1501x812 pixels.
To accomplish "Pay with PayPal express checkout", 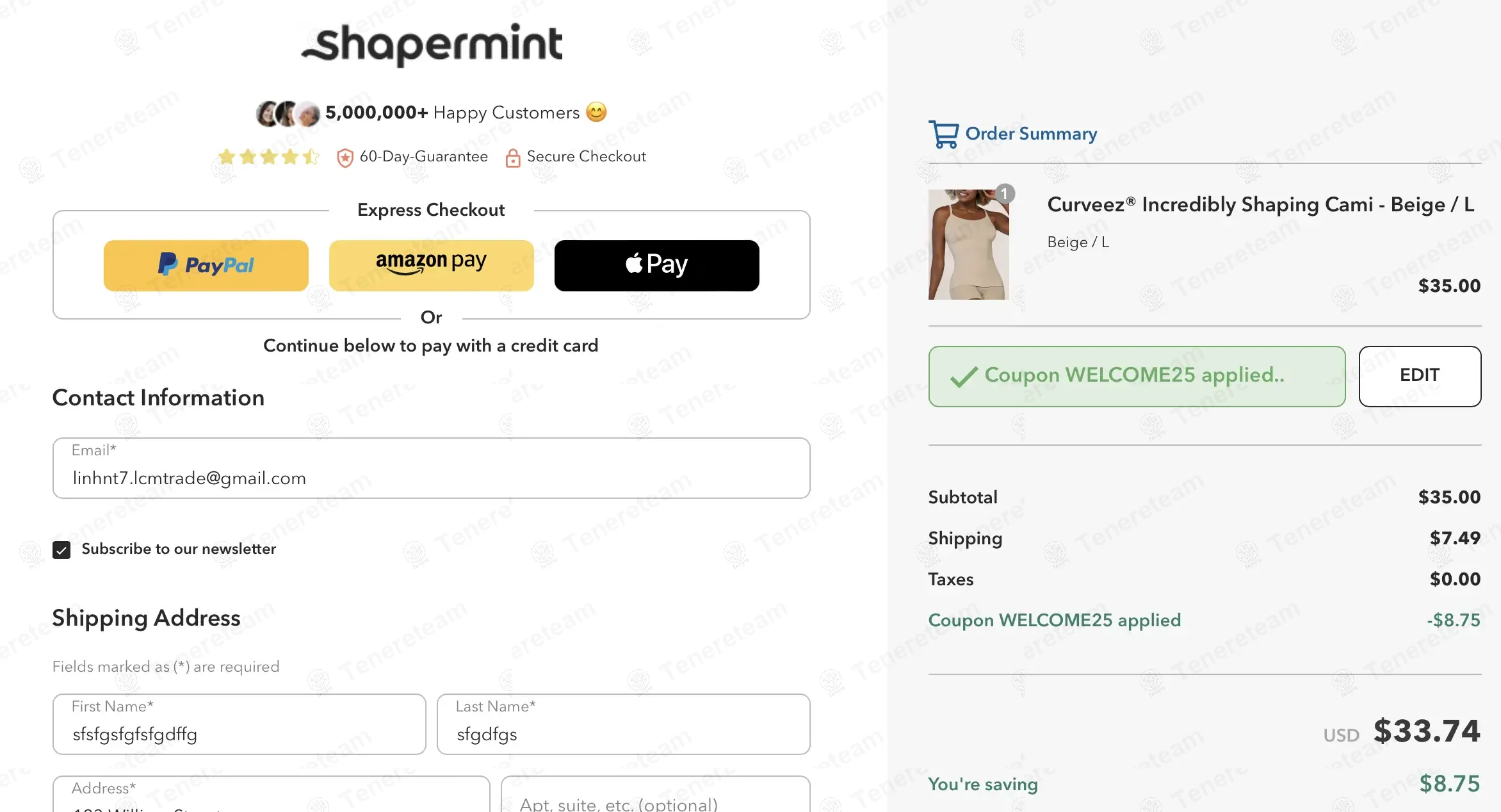I will tap(206, 265).
